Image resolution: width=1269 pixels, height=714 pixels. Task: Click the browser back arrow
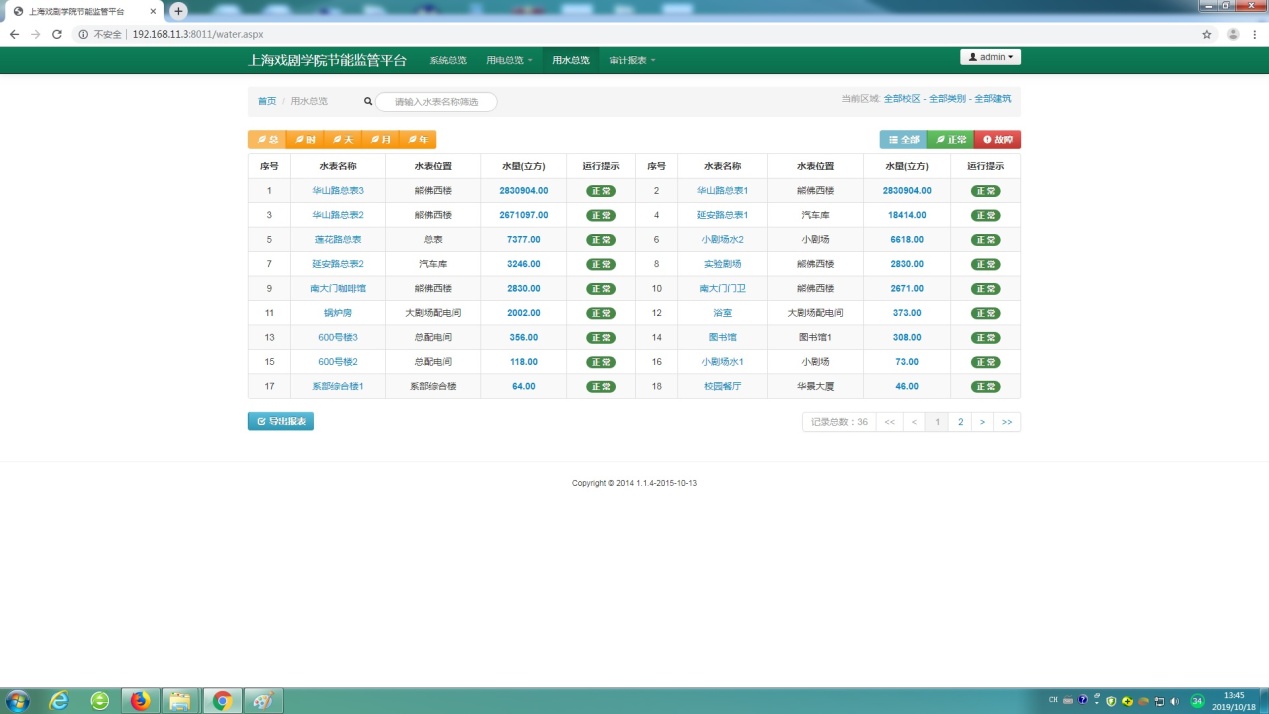(14, 34)
